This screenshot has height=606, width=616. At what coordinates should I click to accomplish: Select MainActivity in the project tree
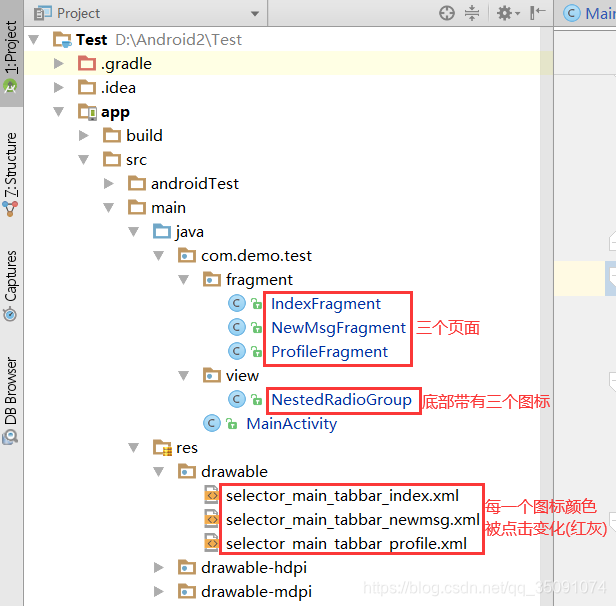(x=292, y=424)
